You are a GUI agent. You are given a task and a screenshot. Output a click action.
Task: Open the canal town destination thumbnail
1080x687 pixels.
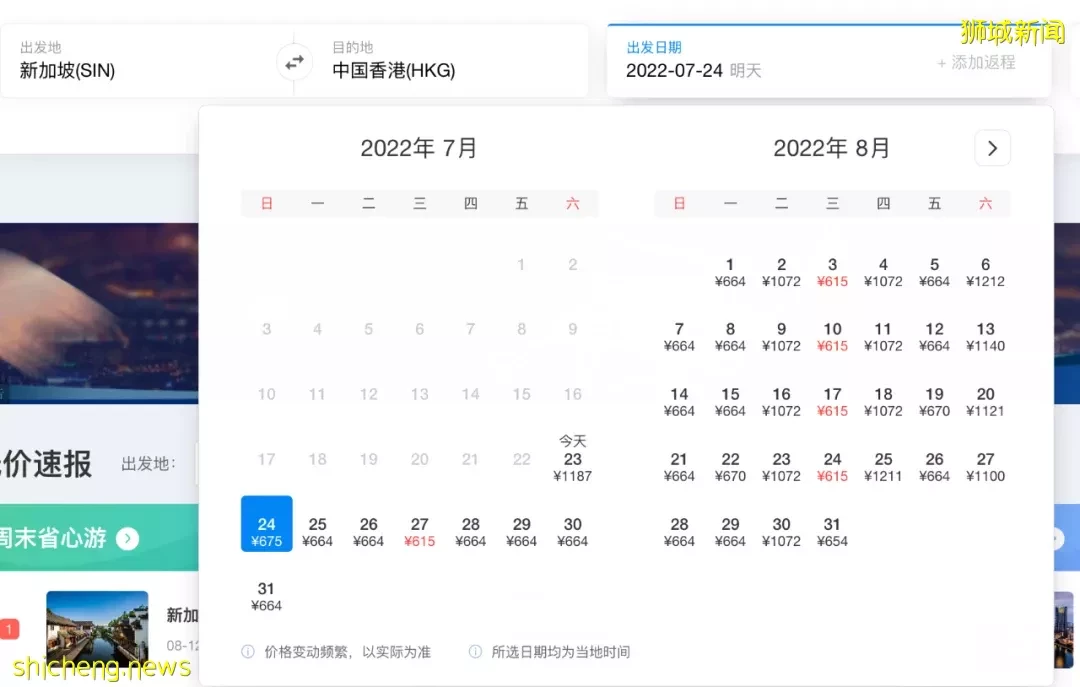coord(97,627)
